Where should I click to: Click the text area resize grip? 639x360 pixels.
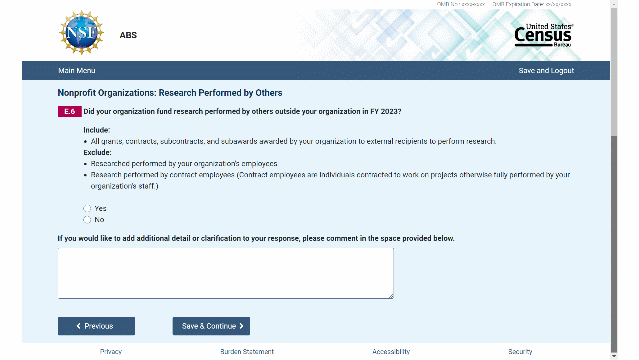coord(391,296)
